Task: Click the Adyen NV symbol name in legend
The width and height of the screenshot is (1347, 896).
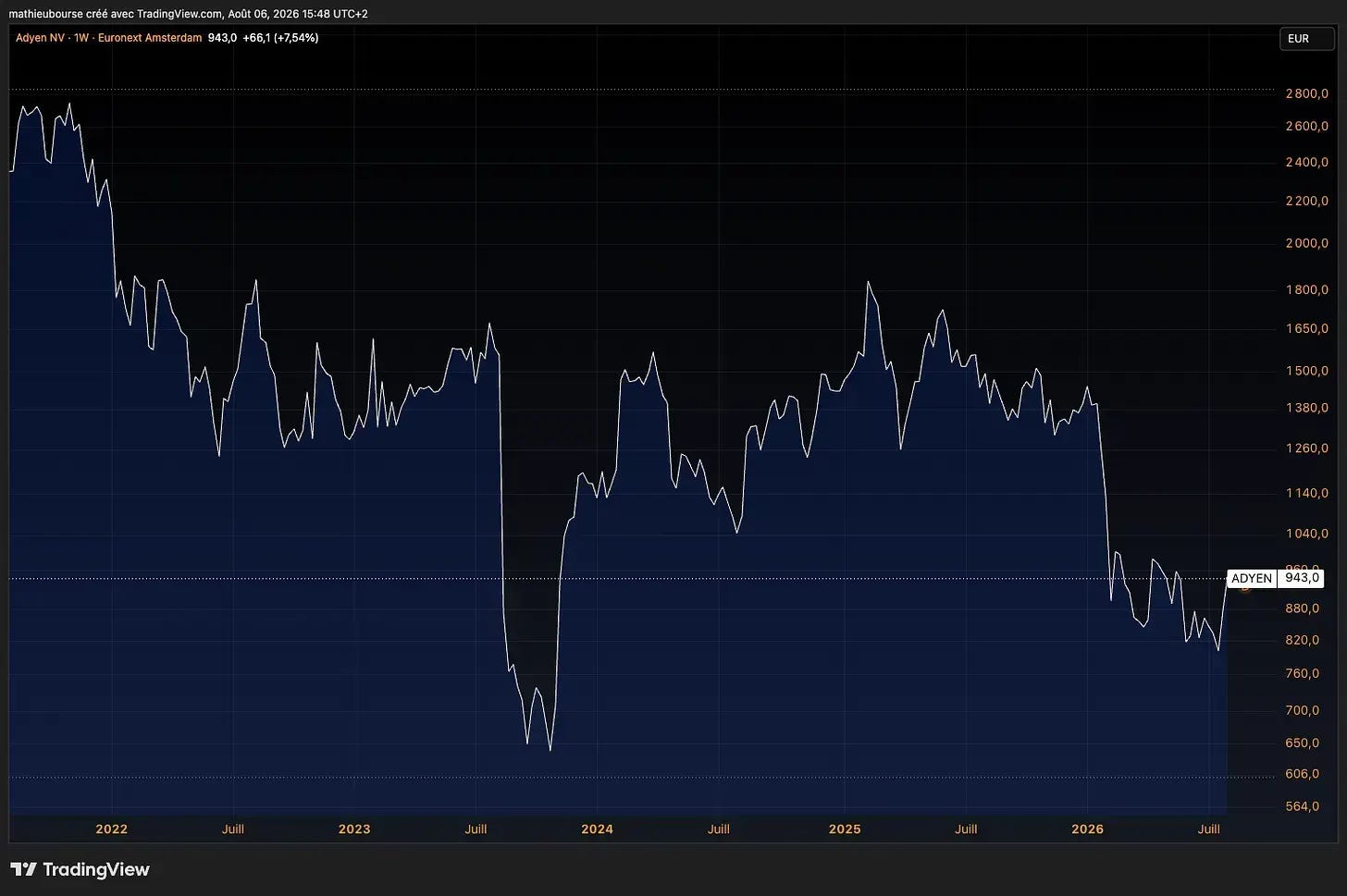Action: [42, 38]
